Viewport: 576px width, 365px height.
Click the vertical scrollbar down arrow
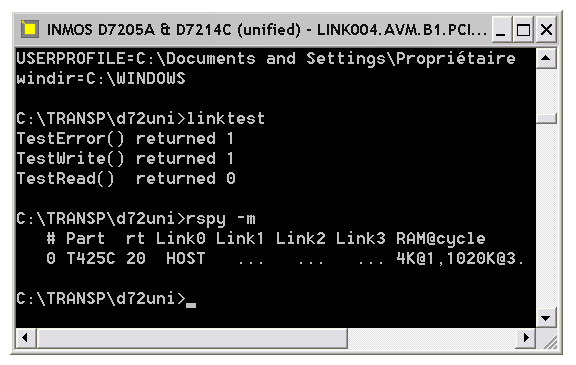click(546, 318)
